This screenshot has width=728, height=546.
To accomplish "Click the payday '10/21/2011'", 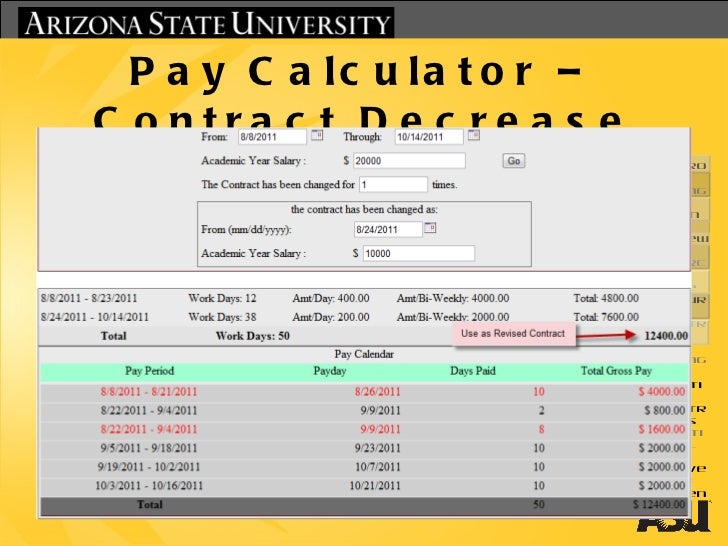I will 375,486.
